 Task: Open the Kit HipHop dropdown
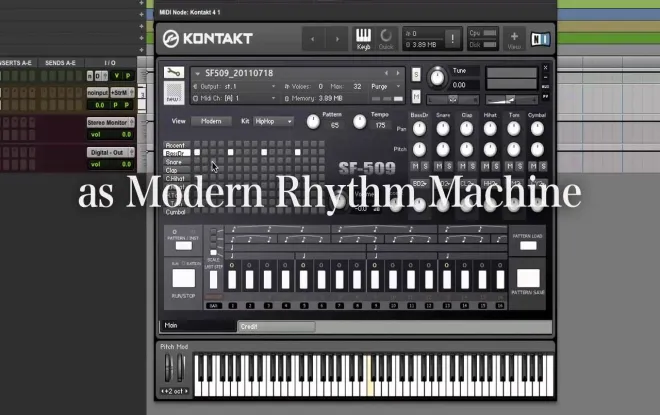point(273,121)
